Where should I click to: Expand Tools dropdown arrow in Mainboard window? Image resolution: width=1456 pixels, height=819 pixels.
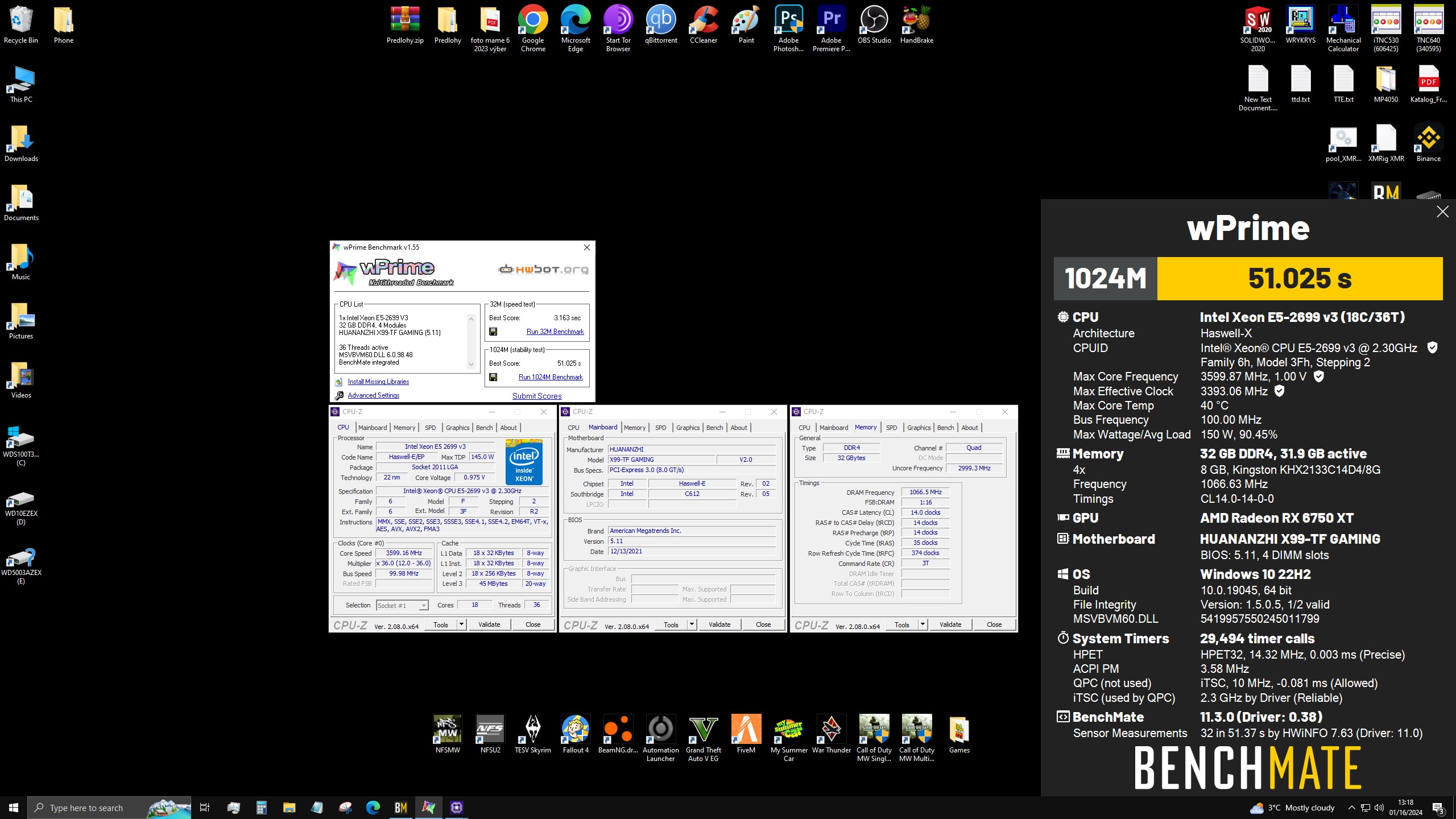[x=692, y=624]
